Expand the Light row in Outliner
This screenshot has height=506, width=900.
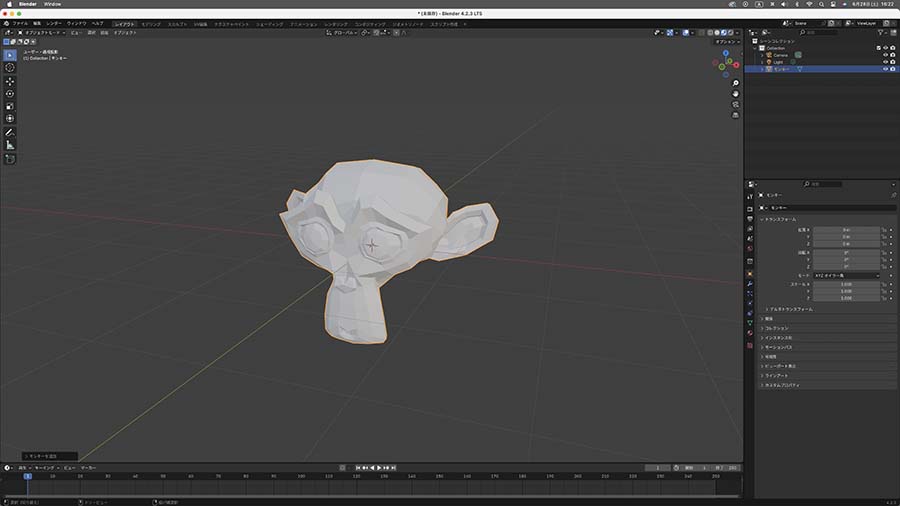(x=762, y=62)
